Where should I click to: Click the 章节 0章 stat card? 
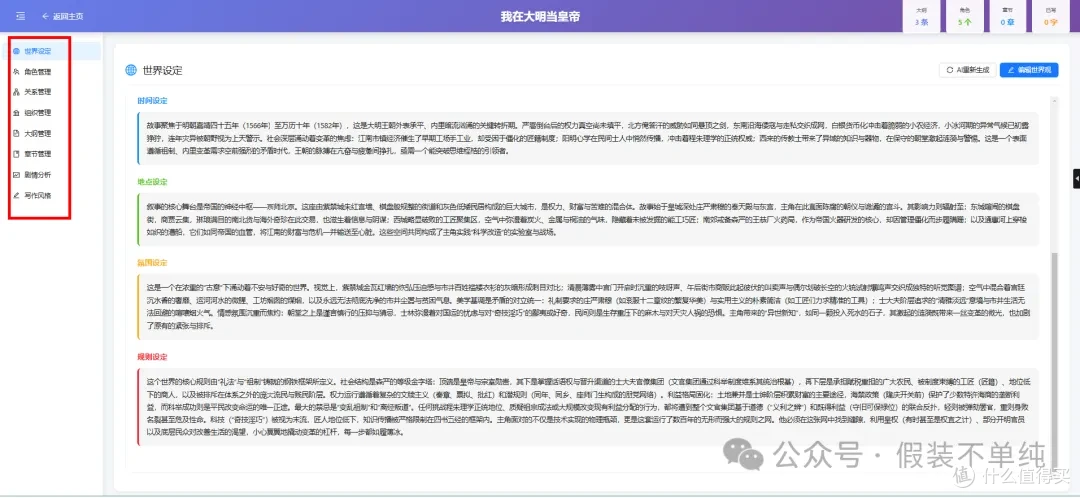point(1007,17)
